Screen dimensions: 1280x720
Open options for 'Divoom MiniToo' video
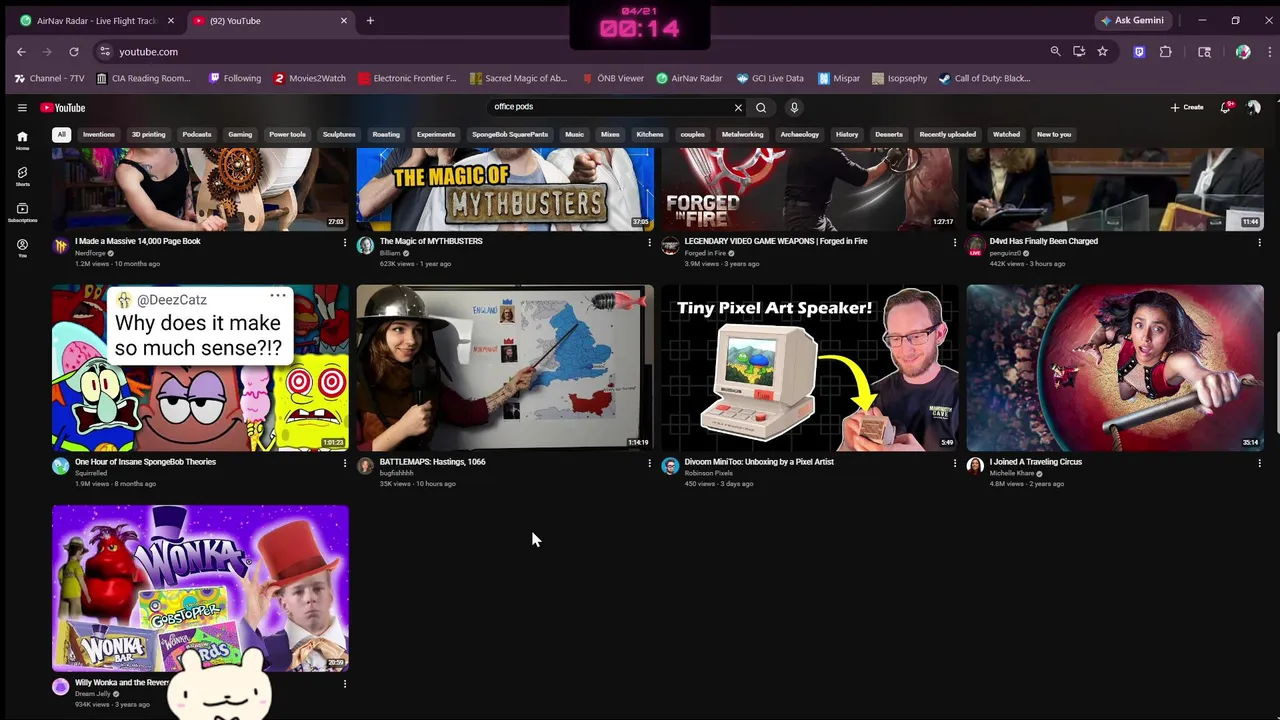[954, 463]
